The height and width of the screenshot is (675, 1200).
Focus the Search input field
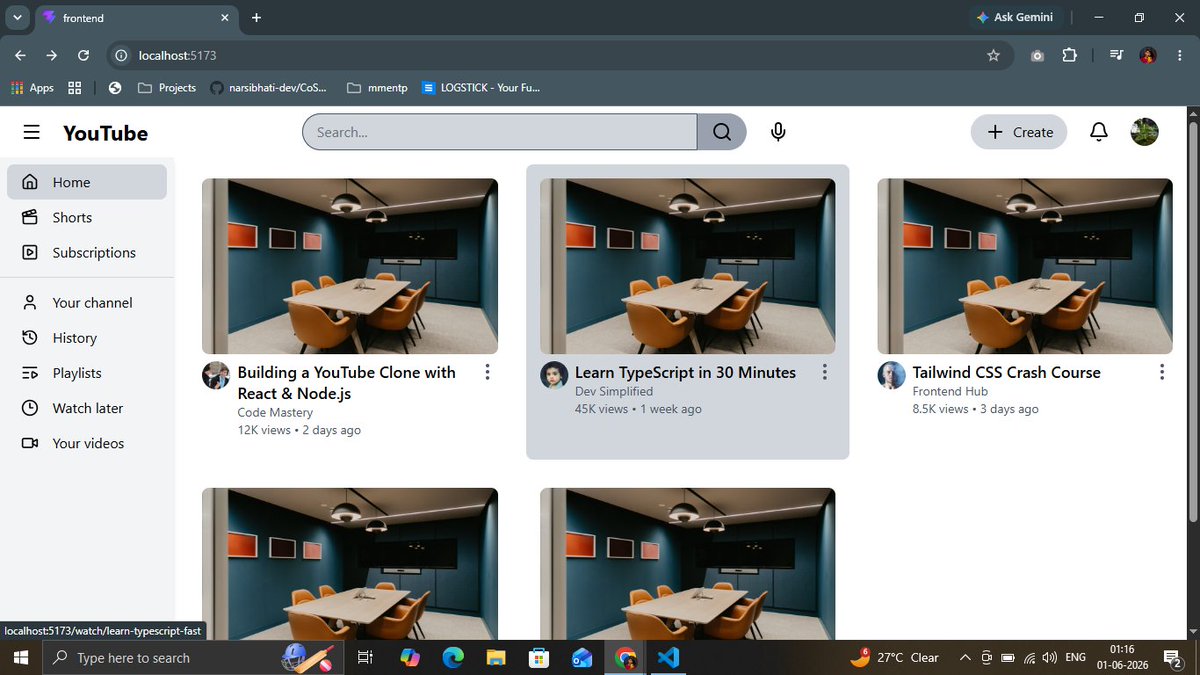click(x=500, y=132)
